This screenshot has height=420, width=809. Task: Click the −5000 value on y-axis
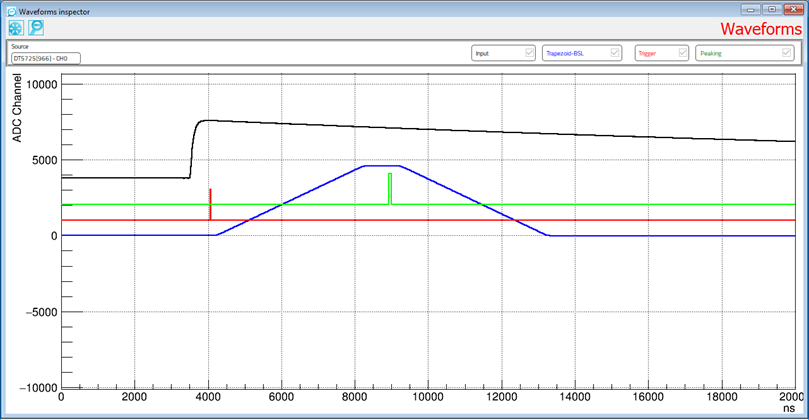pos(42,312)
